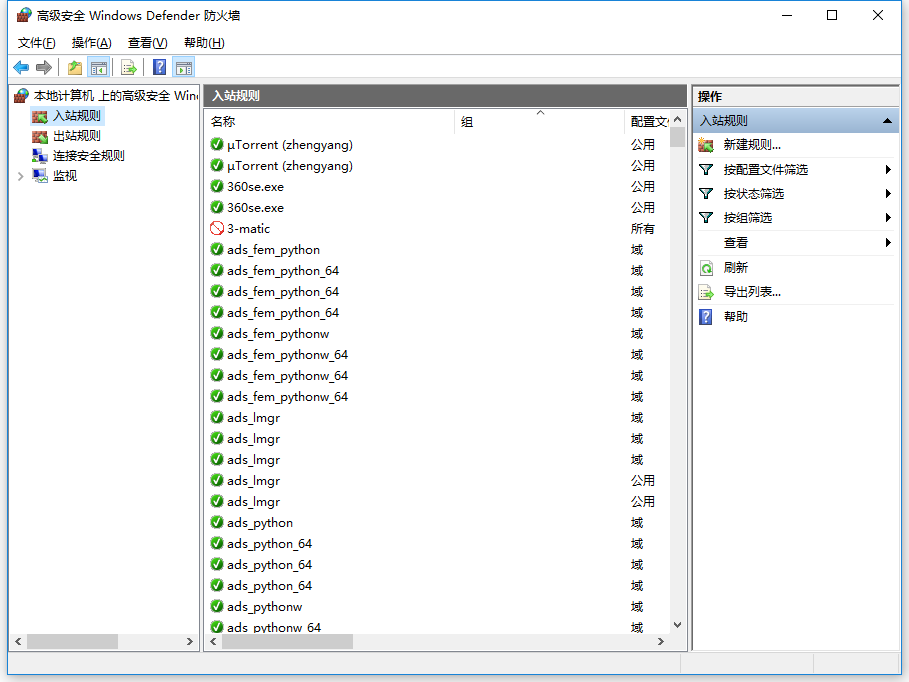
Task: Open the 查看 submenu arrow in actions pane
Action: (888, 242)
